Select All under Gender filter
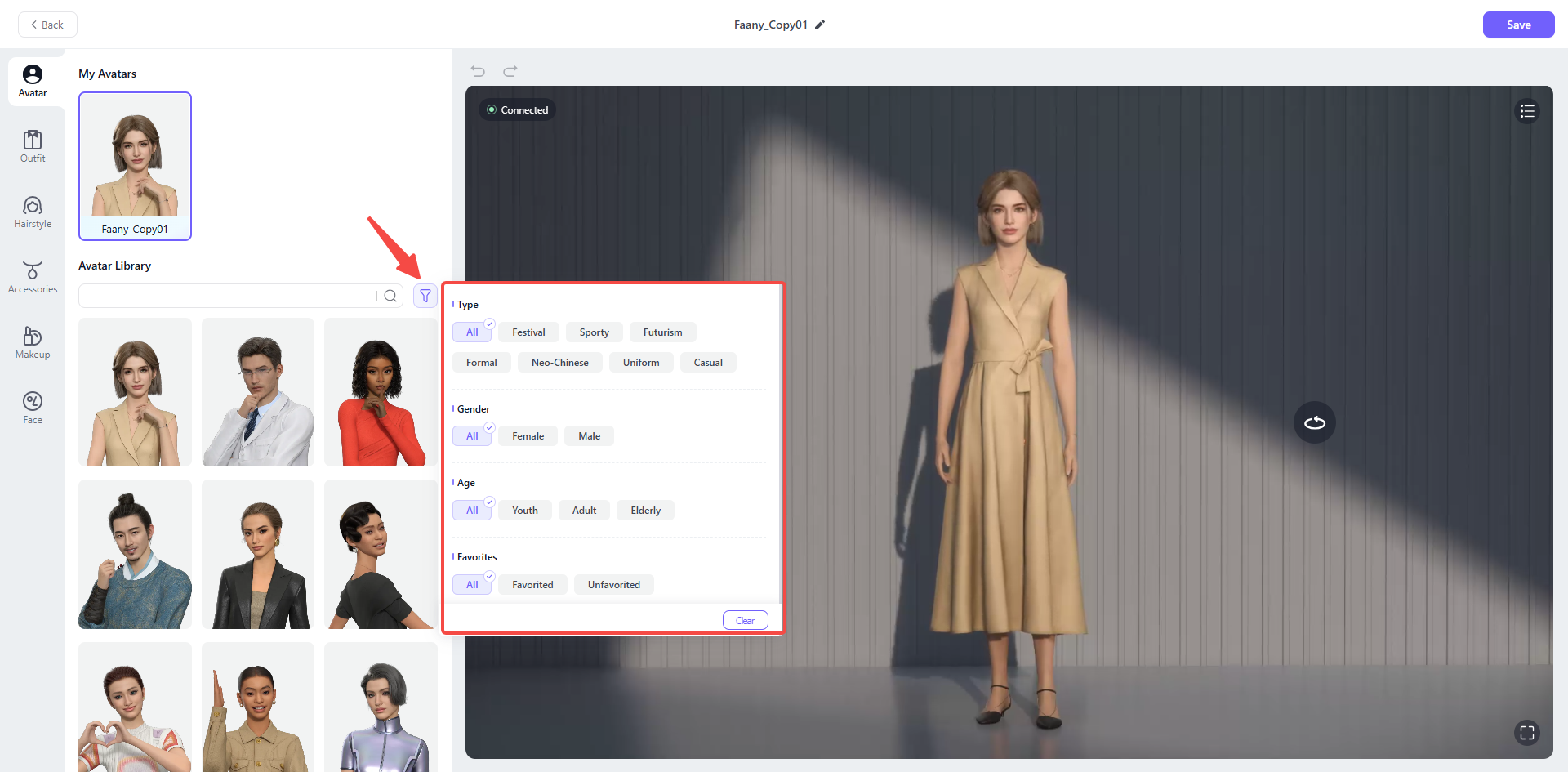Screen dimensions: 1568x772 (472, 435)
